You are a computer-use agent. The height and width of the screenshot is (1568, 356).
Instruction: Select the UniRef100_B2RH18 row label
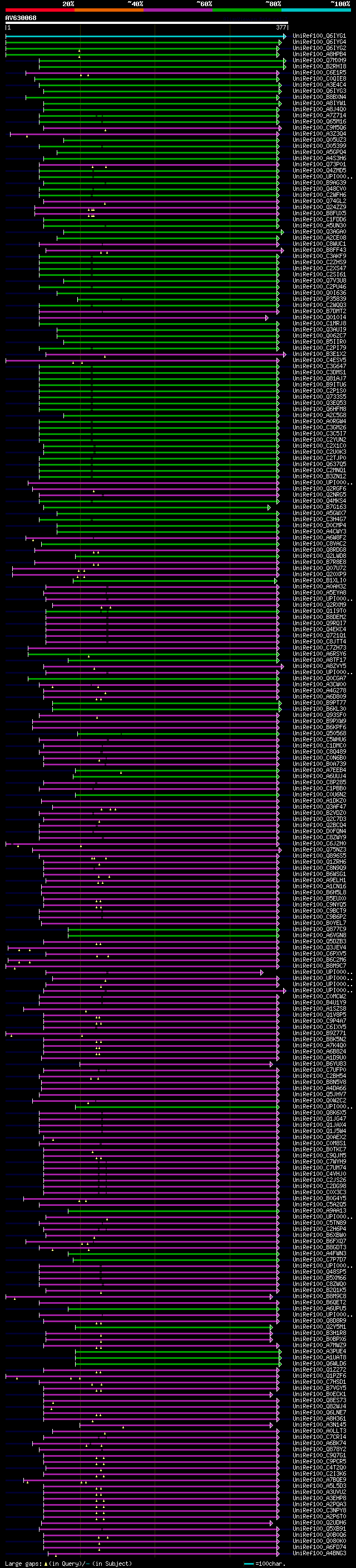(x=319, y=67)
